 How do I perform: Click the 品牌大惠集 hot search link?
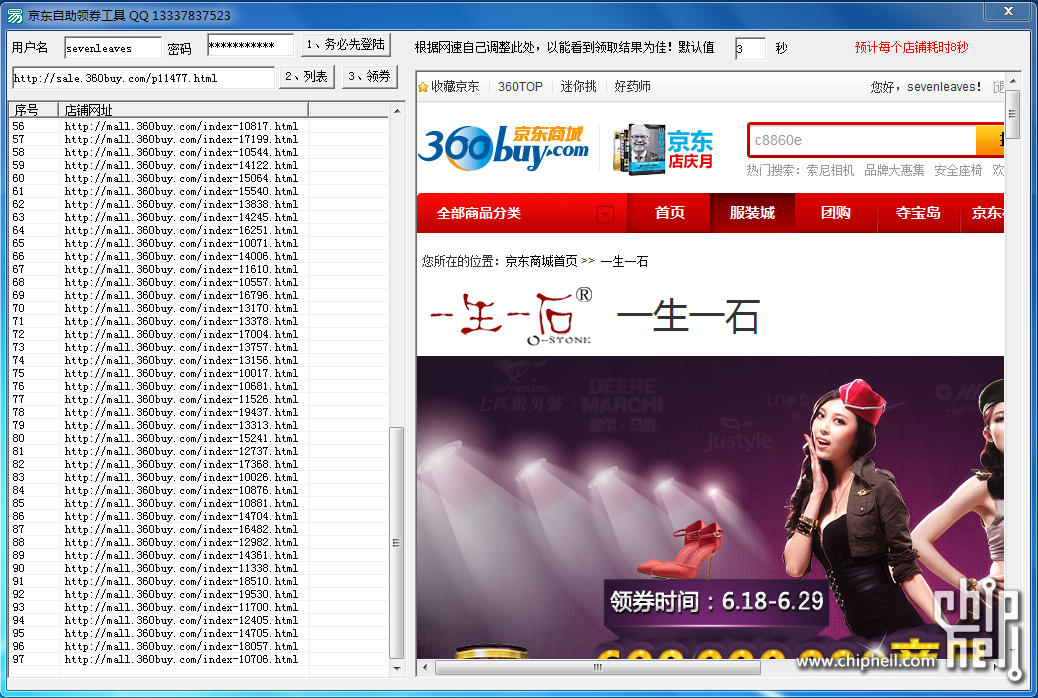894,171
